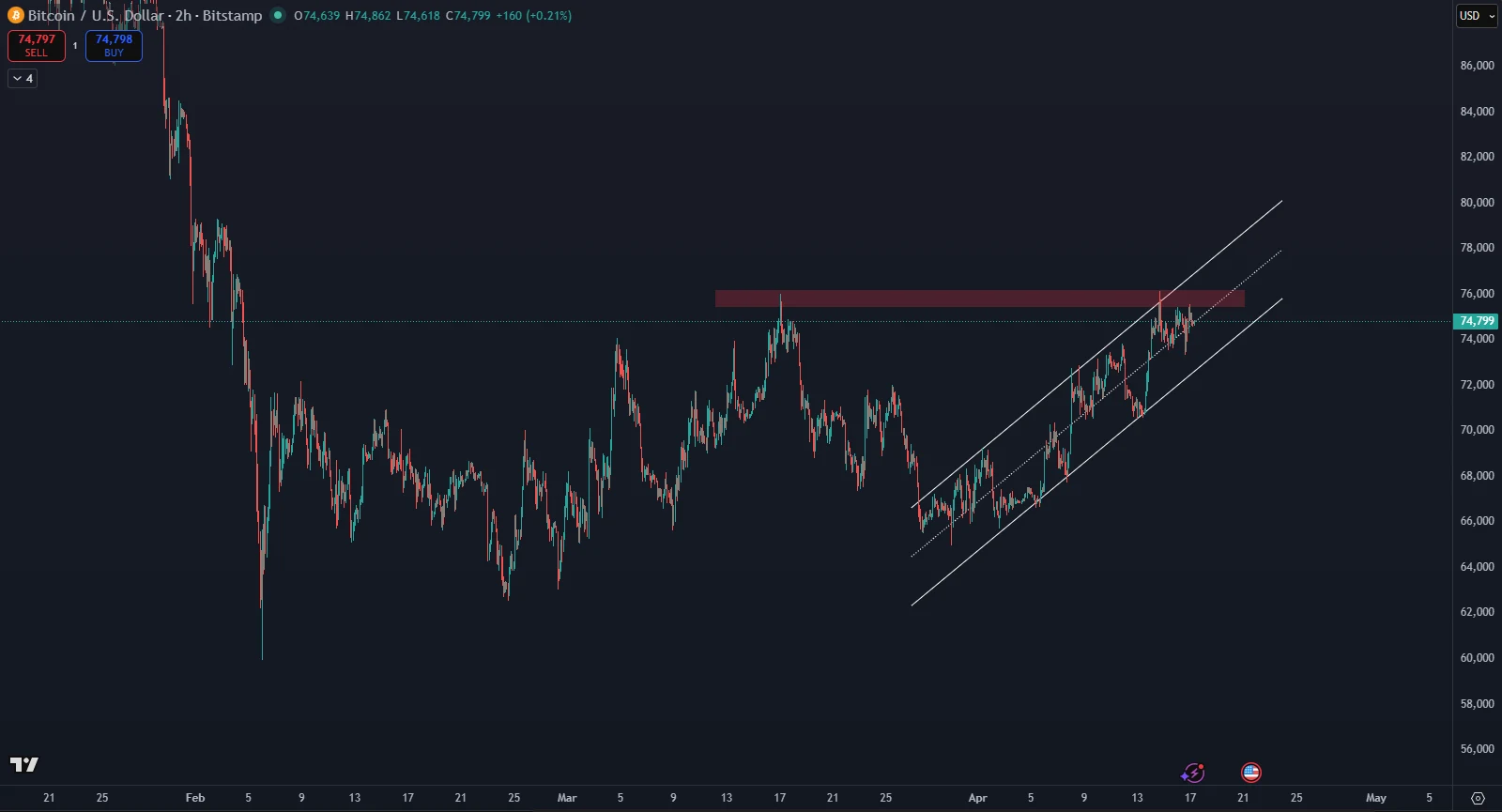Click the orange Bitcoin symbol icon
Screen dimensions: 1502x812
coord(15,15)
